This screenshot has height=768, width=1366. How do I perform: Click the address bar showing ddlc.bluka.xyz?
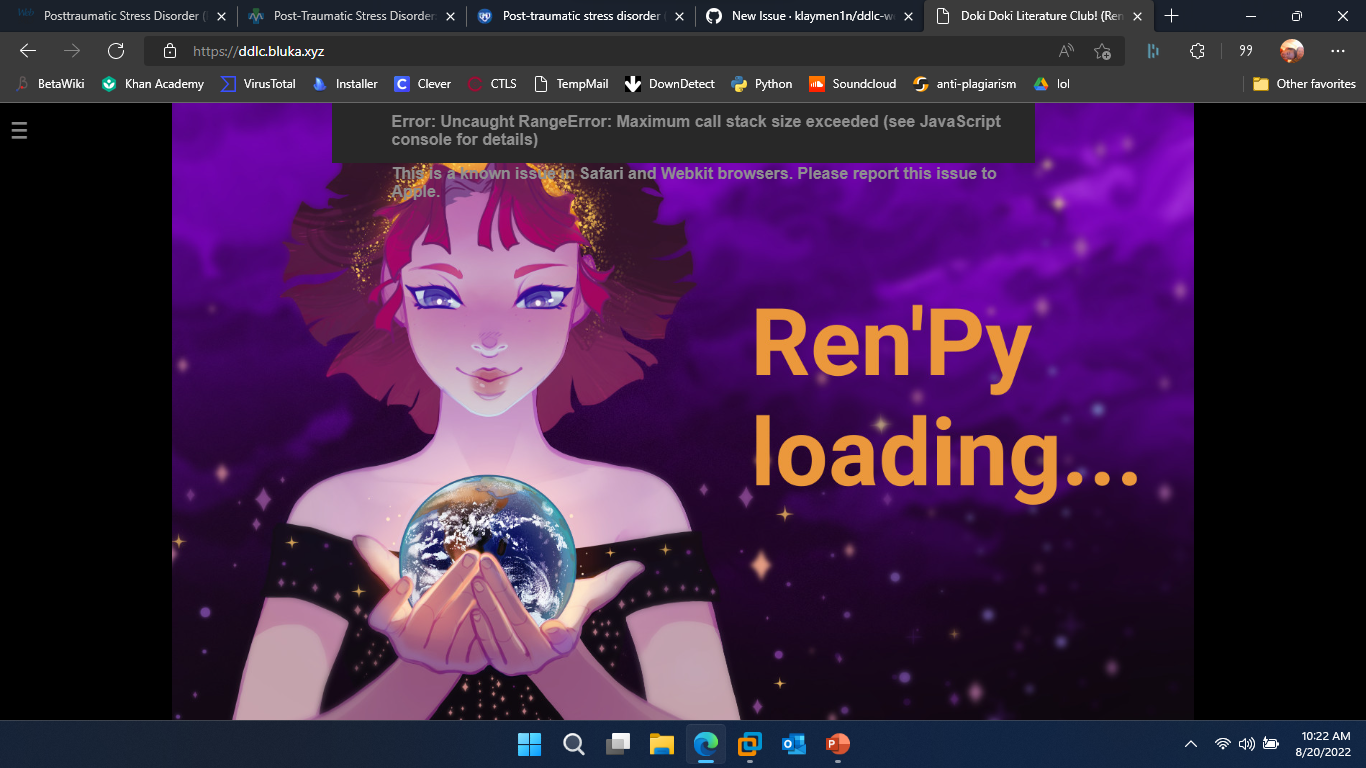(x=600, y=50)
